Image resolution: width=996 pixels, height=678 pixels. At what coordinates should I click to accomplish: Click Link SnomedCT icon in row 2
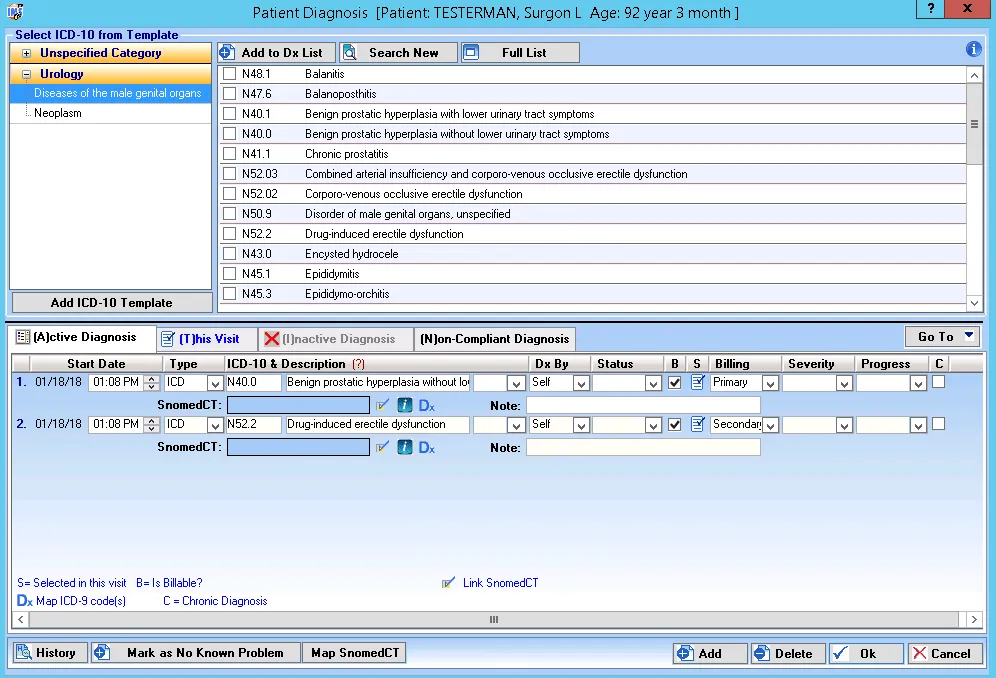[382, 447]
